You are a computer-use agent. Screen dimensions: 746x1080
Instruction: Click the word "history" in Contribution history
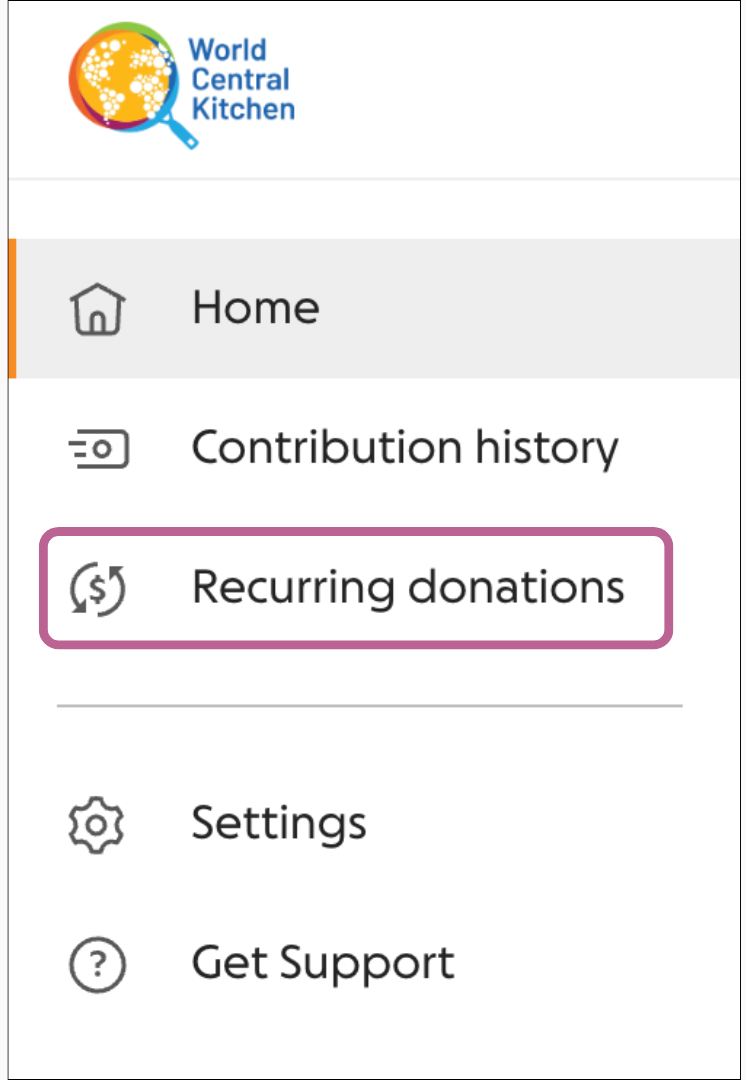coord(547,448)
